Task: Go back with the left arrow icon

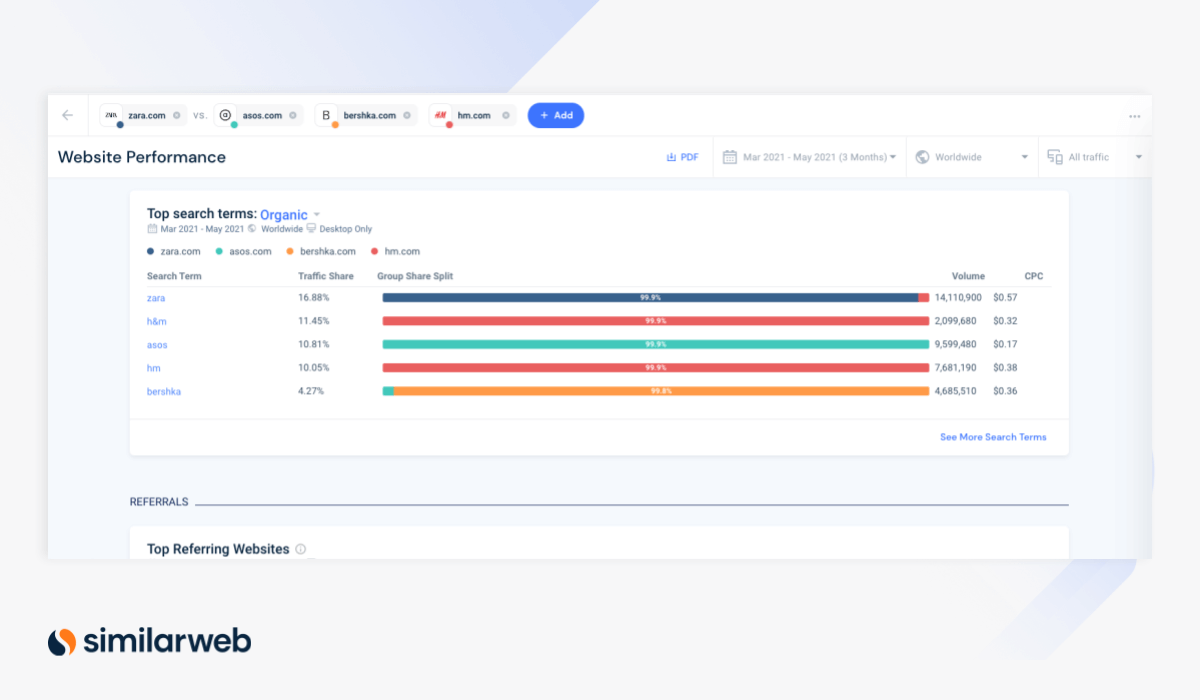Action: (x=68, y=115)
